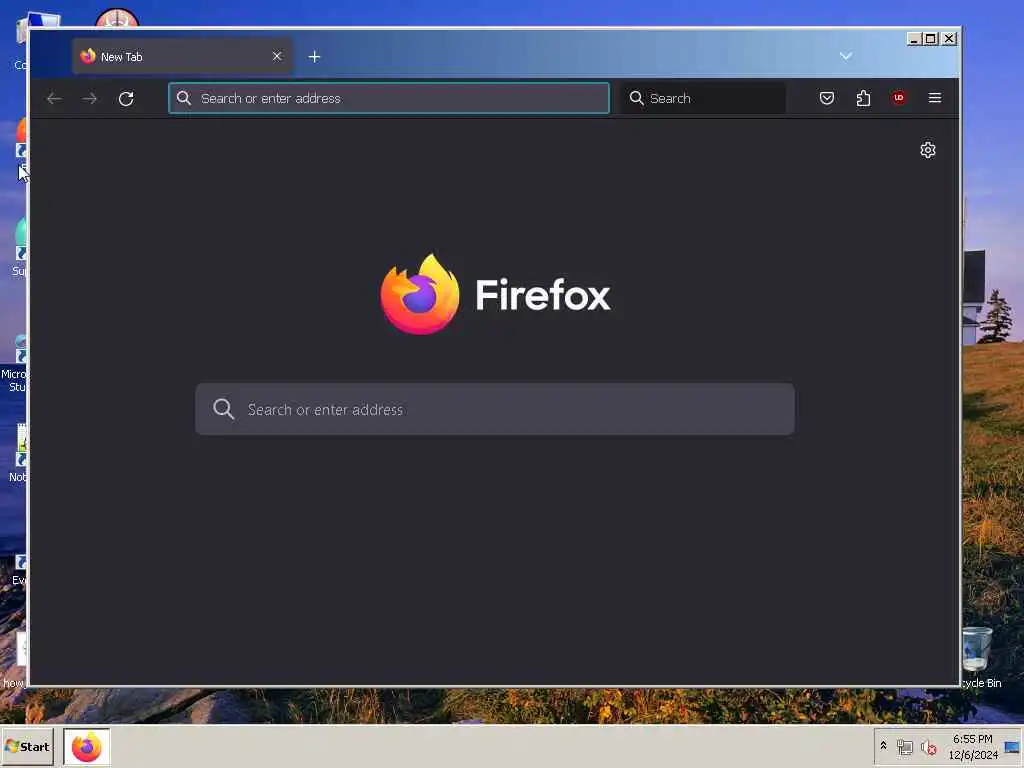Close the New Tab tab

click(x=277, y=56)
